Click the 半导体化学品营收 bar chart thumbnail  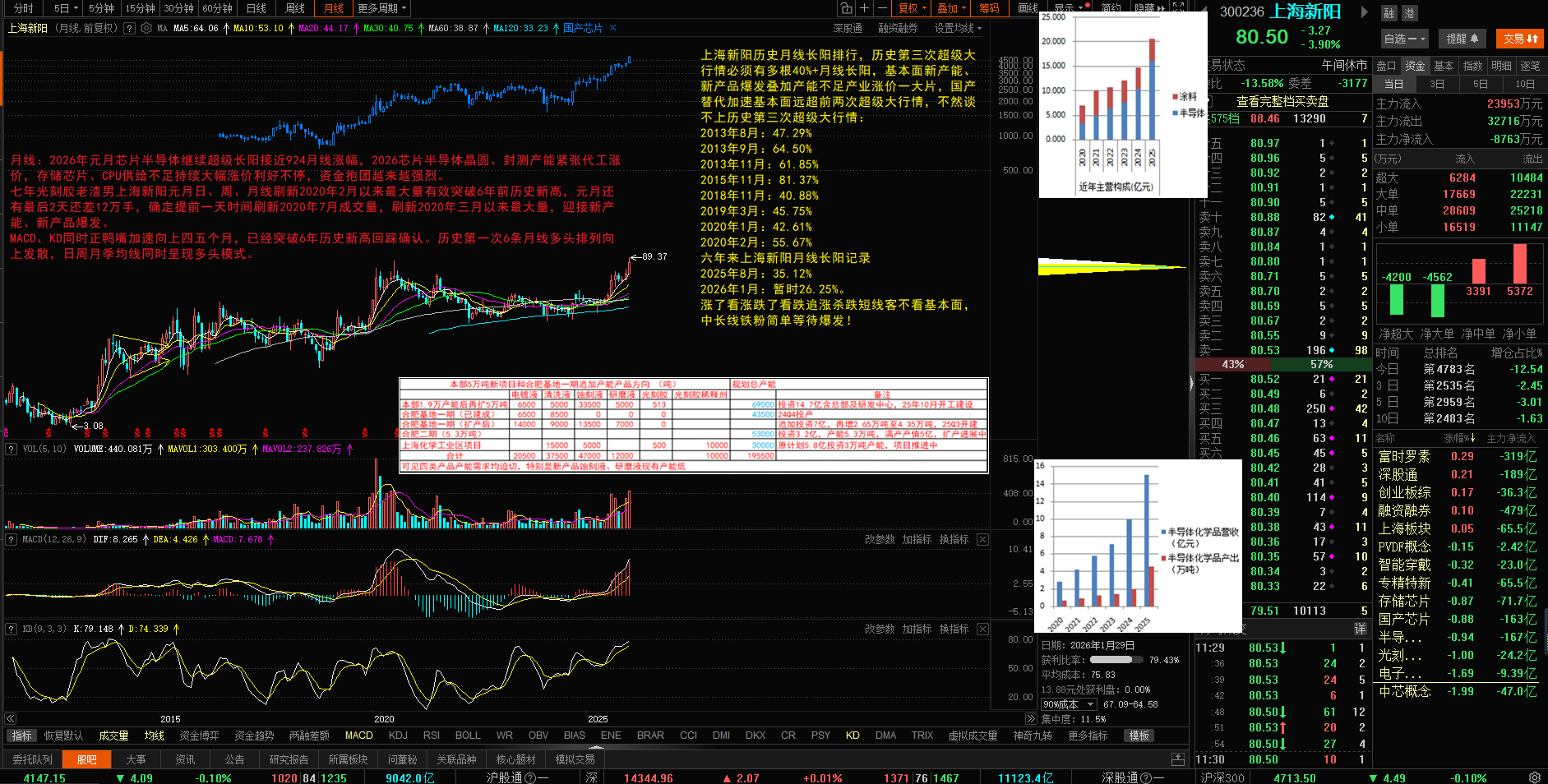[1138, 546]
